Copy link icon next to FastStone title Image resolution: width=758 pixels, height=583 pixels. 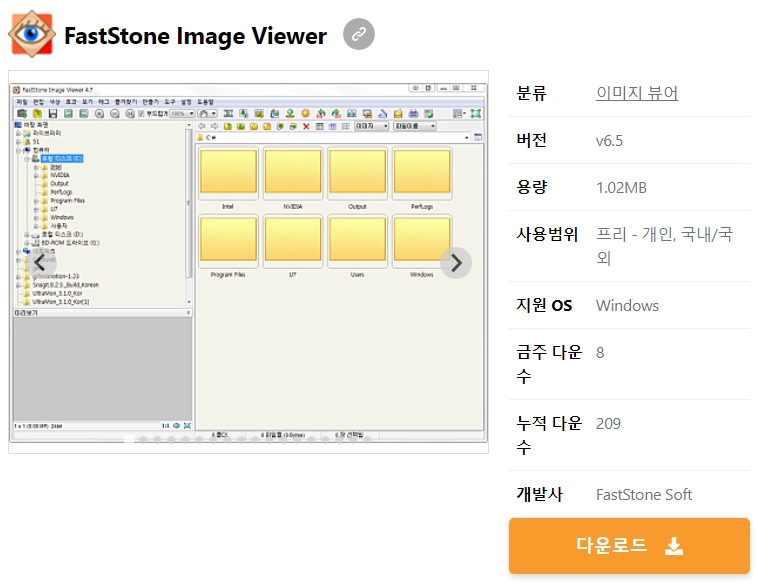[x=359, y=34]
